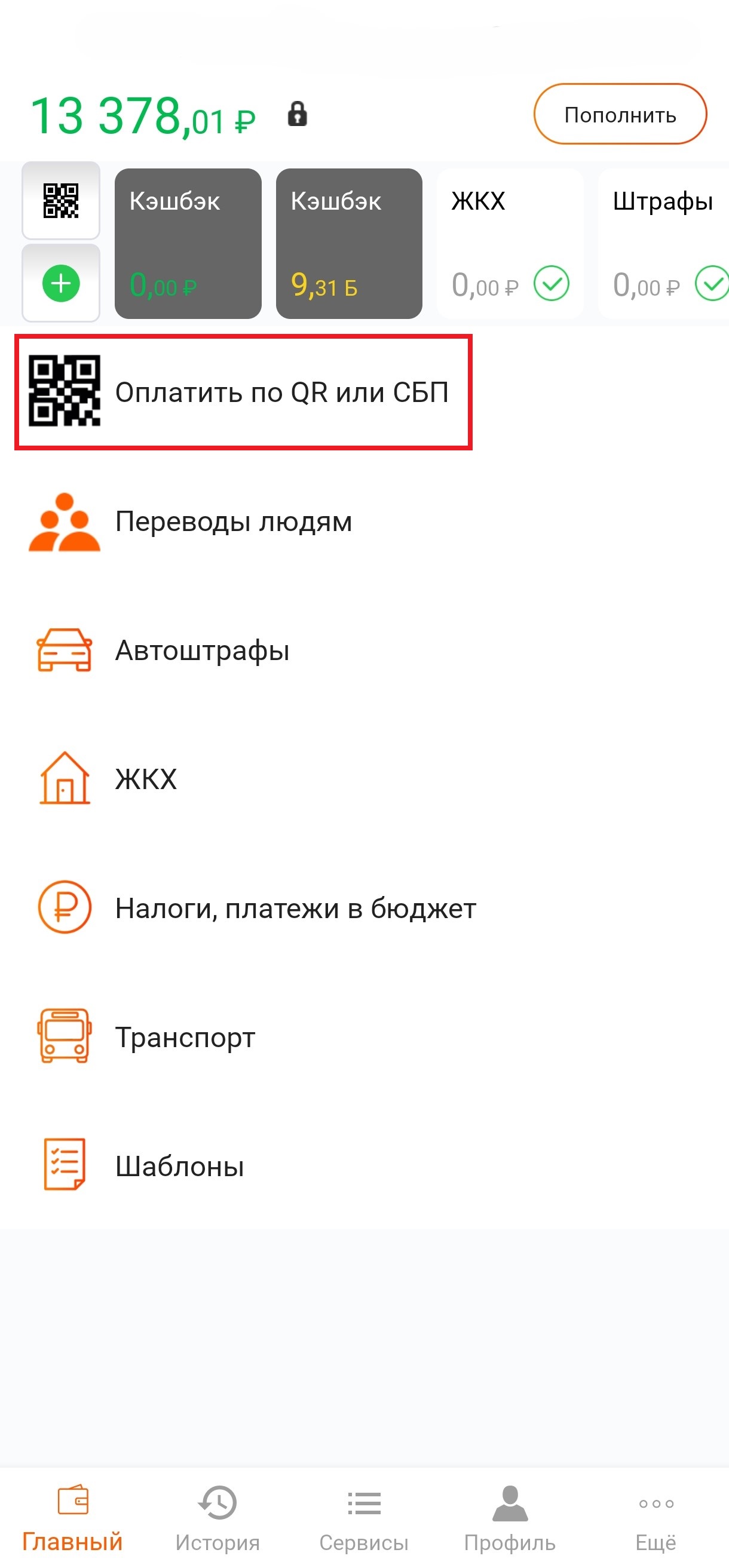
Task: Tap the ЖКХ card green checkmark
Action: [551, 284]
